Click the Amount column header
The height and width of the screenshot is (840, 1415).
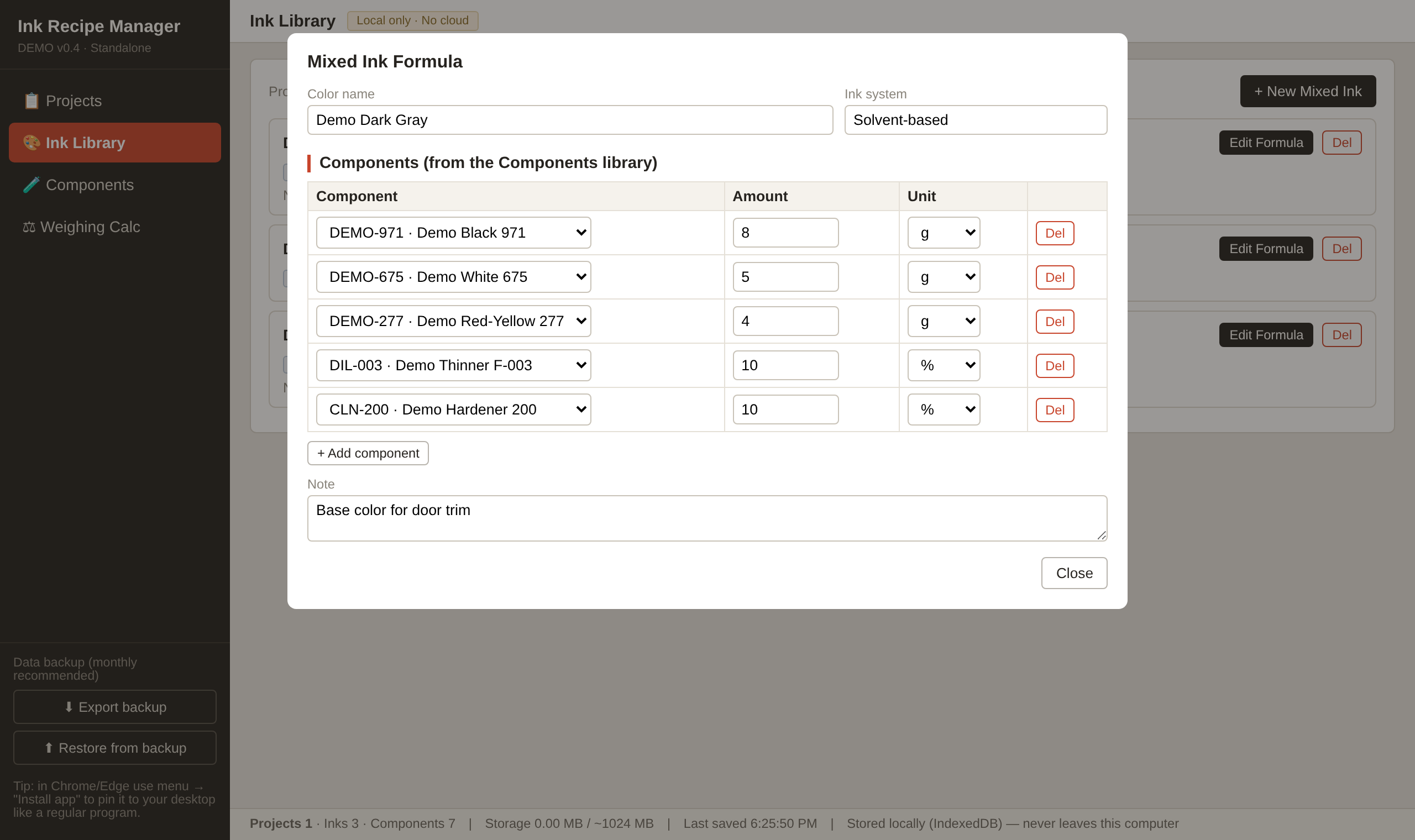pyautogui.click(x=811, y=196)
